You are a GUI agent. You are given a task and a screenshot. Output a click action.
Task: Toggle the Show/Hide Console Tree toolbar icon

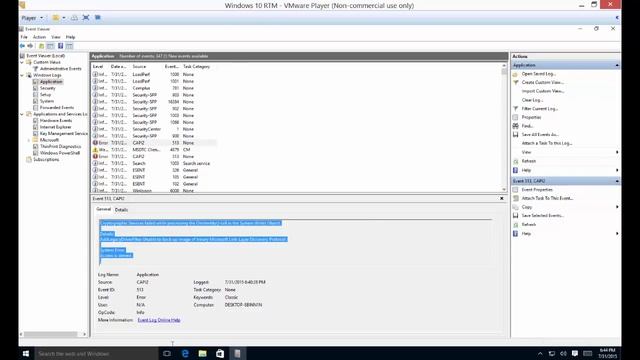50,46
